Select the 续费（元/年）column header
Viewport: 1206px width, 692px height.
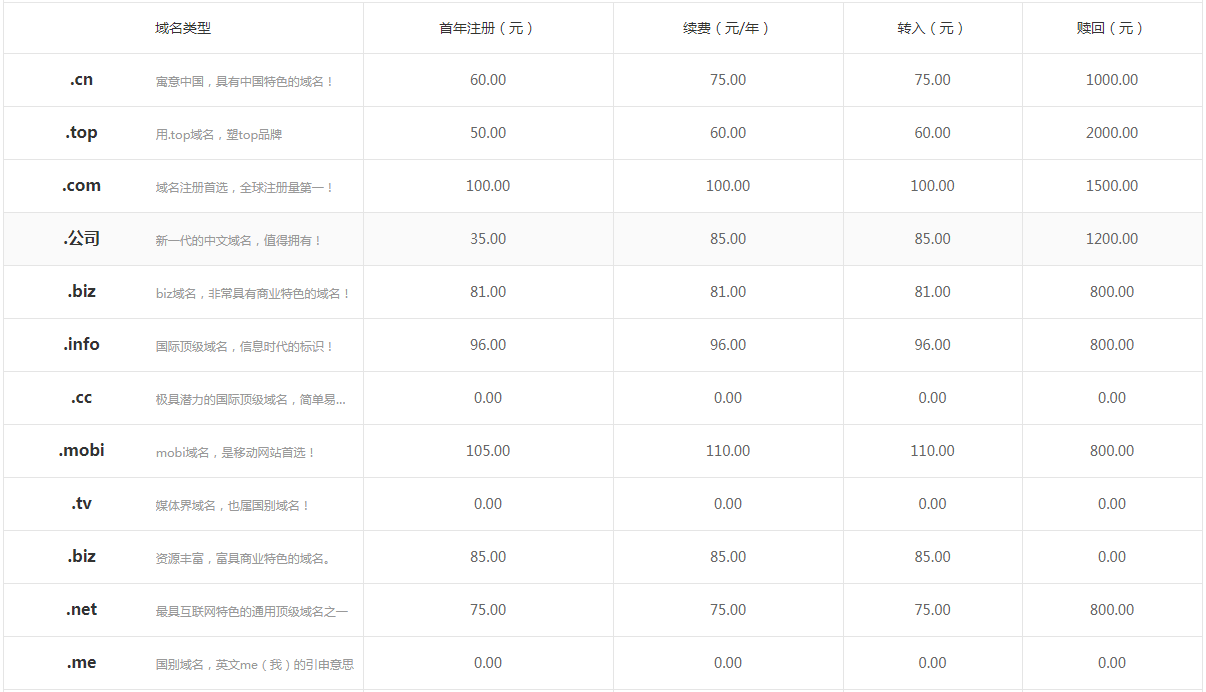point(727,28)
